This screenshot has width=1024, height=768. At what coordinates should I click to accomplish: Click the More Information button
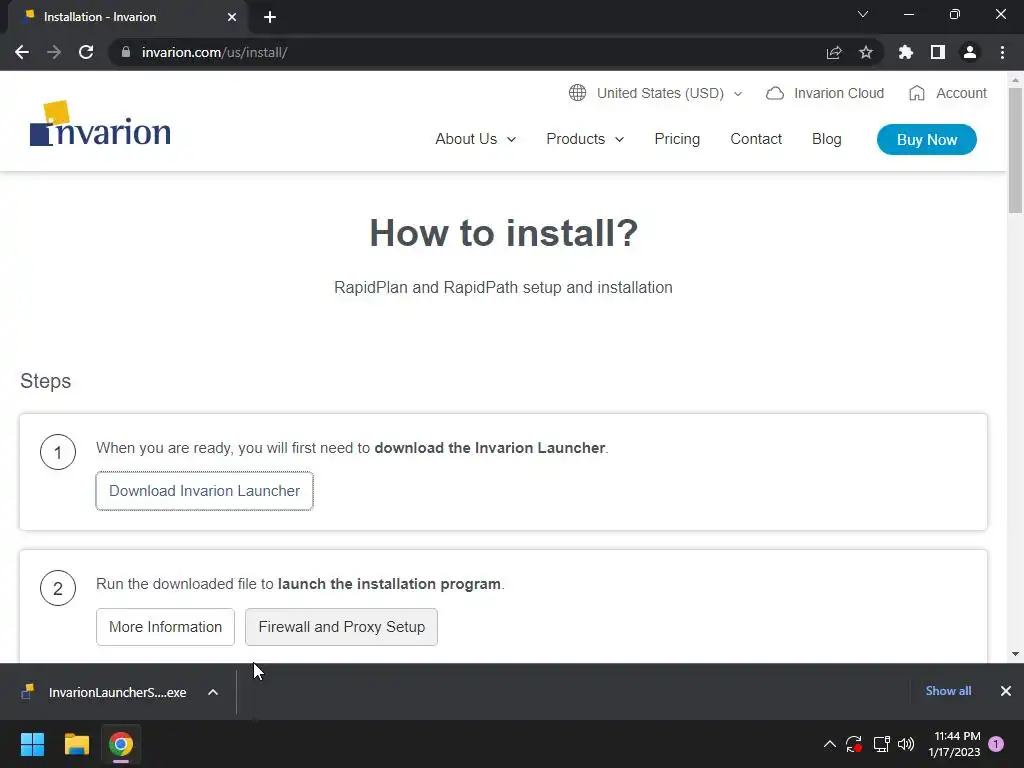(165, 627)
